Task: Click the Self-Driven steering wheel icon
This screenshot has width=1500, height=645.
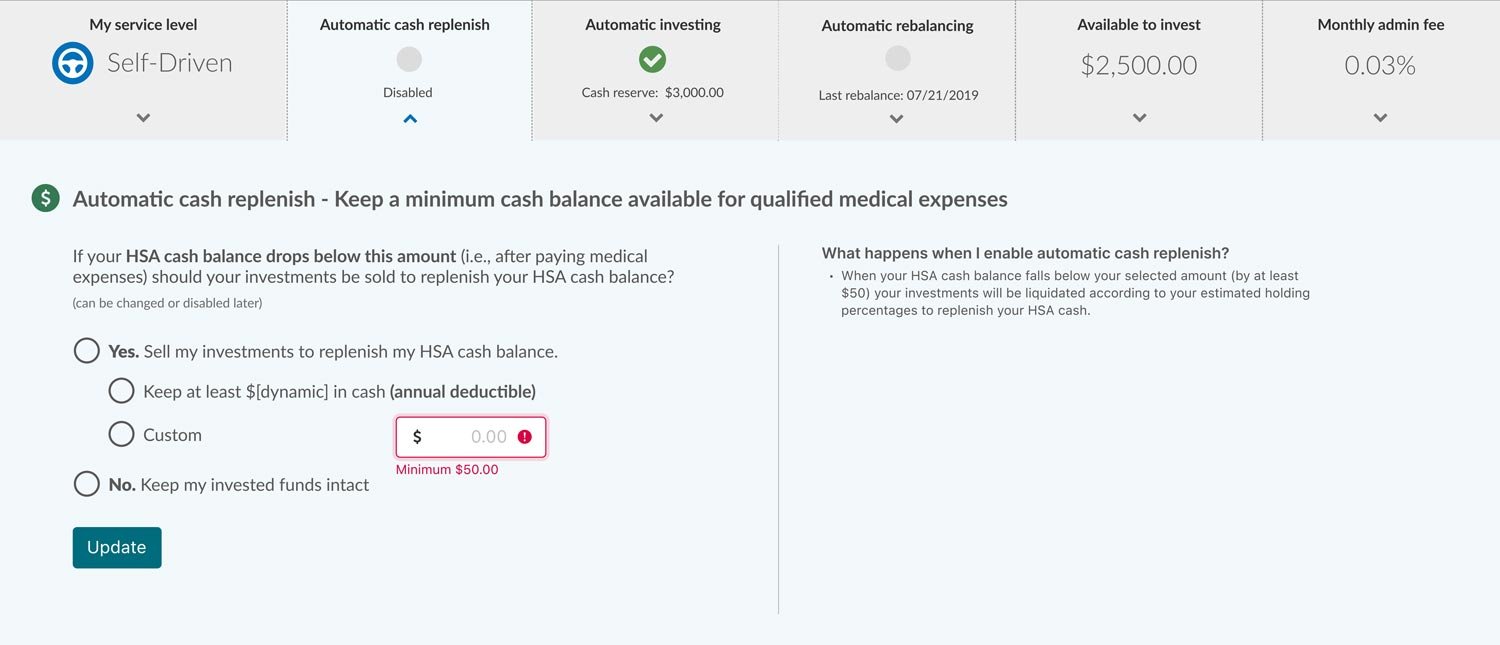Action: click(x=72, y=64)
